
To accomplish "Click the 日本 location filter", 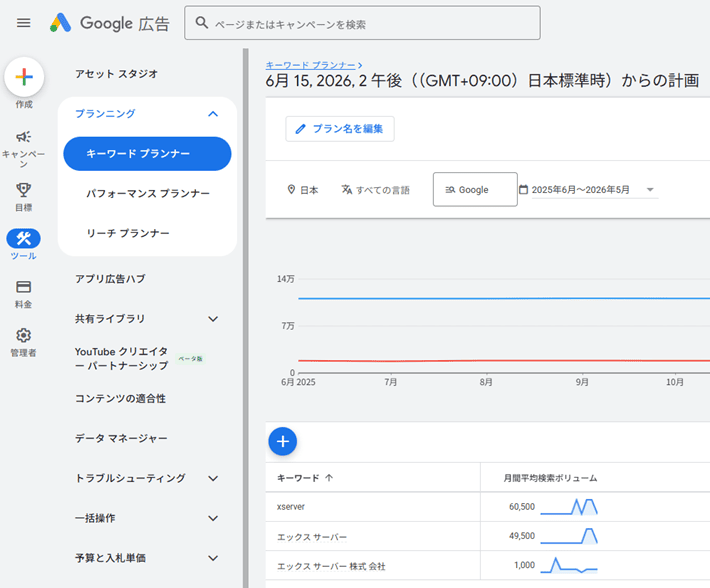I will [303, 190].
